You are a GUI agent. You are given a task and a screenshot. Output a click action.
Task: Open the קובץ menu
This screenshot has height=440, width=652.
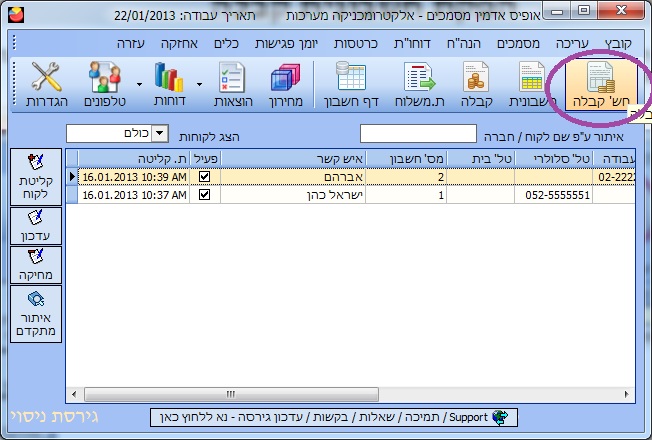pyautogui.click(x=618, y=43)
